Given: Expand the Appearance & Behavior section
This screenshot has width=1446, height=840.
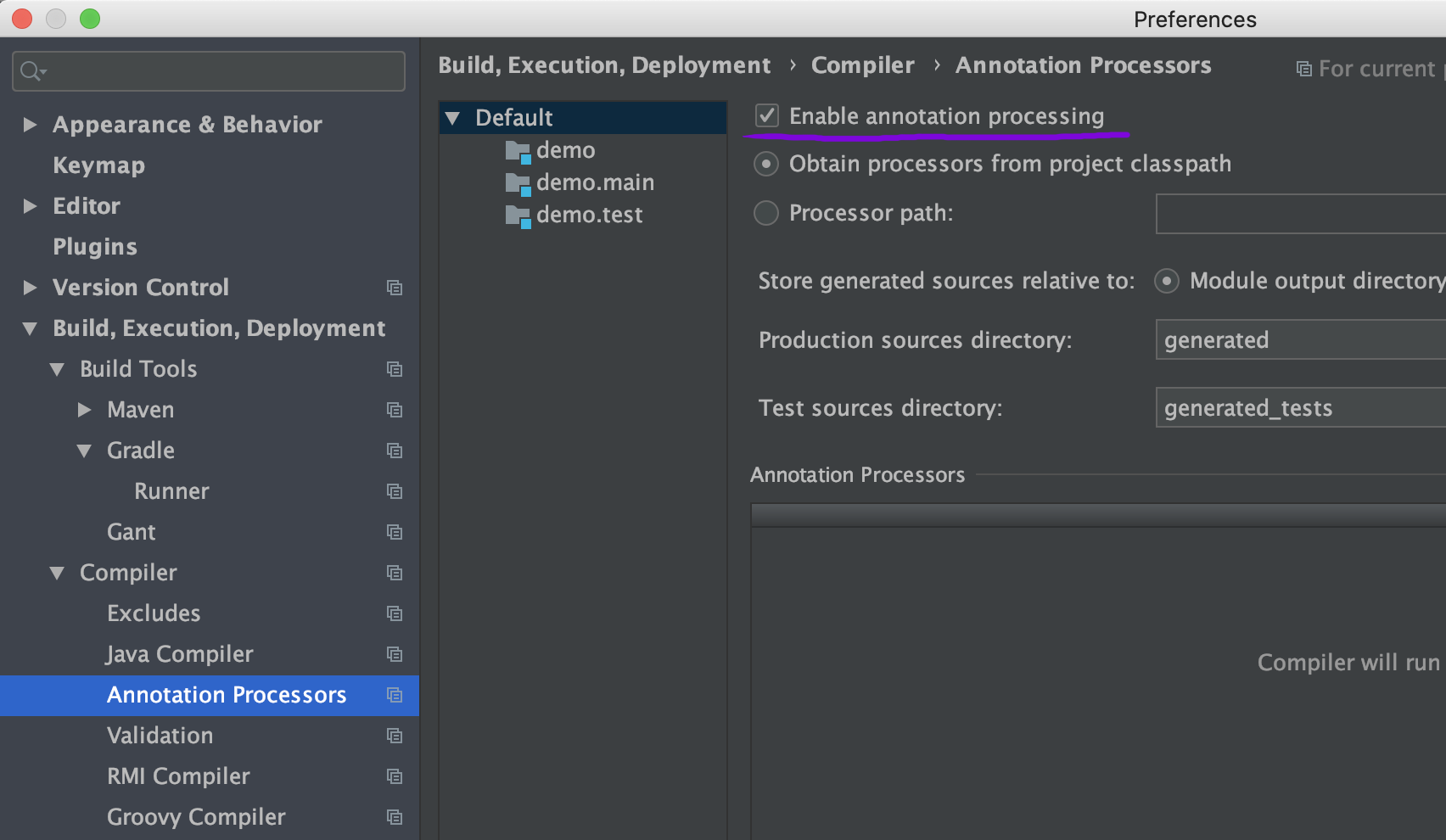Looking at the screenshot, I should [x=31, y=125].
